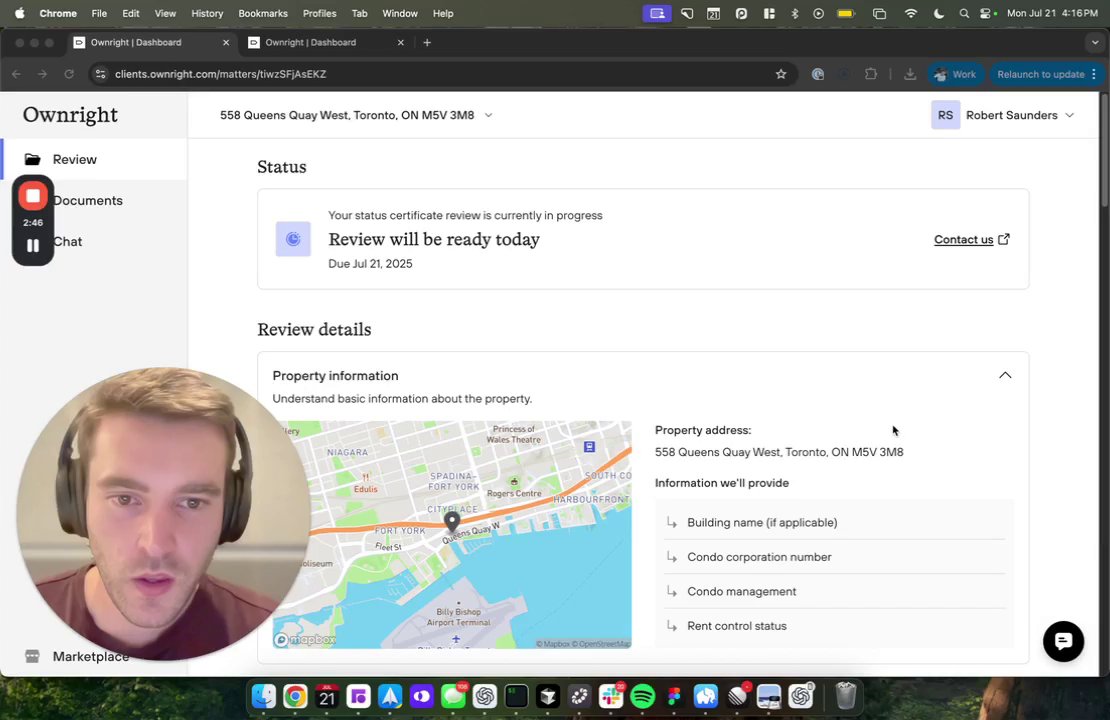Click the address bar URL field
Screen dimensions: 1110x720
439,74
